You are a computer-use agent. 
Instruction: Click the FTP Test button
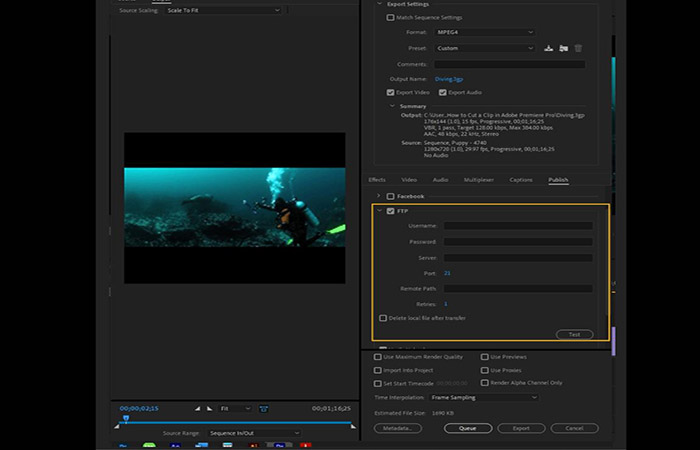[x=575, y=334]
